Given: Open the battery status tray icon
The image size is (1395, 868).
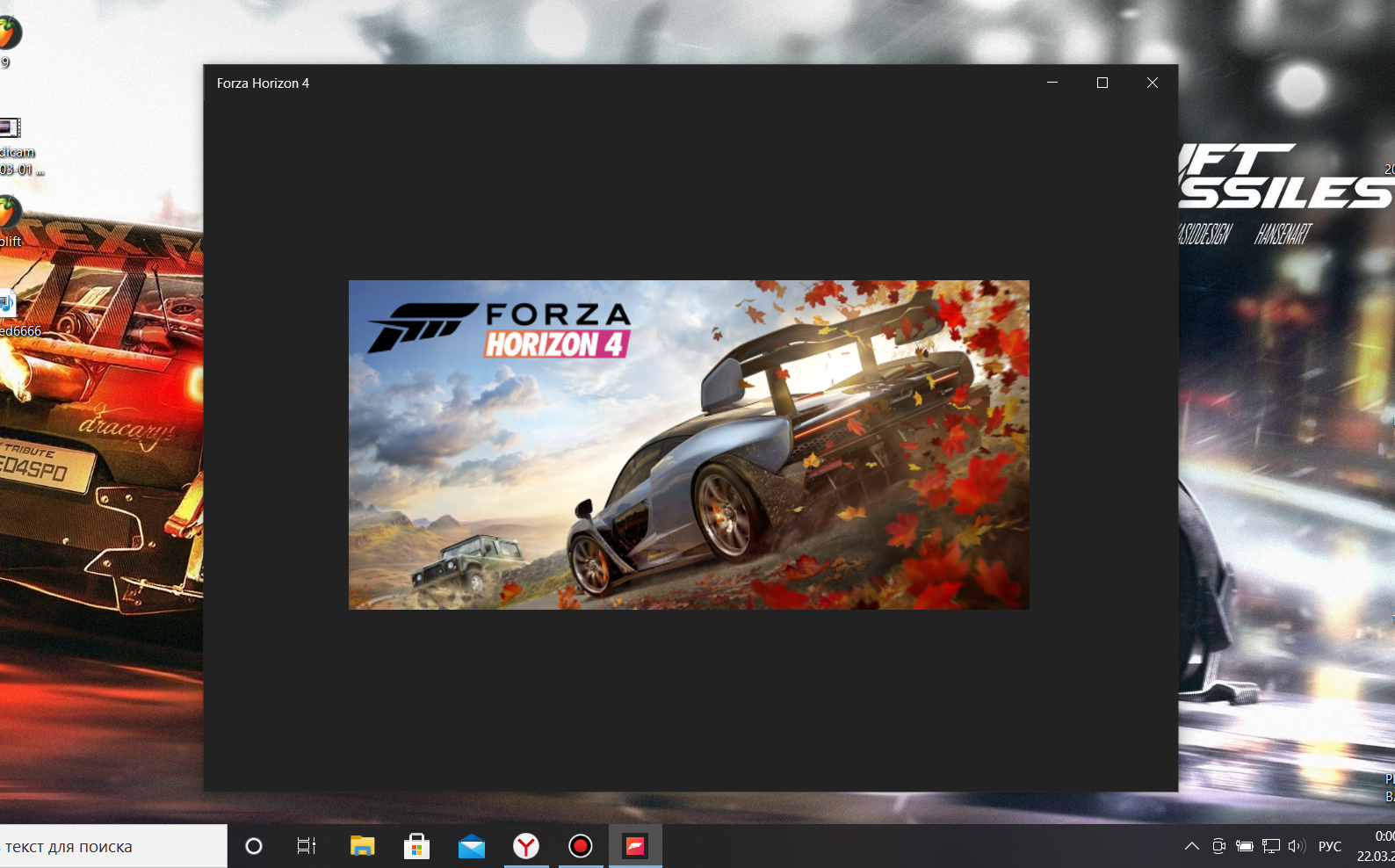Looking at the screenshot, I should (x=1245, y=846).
